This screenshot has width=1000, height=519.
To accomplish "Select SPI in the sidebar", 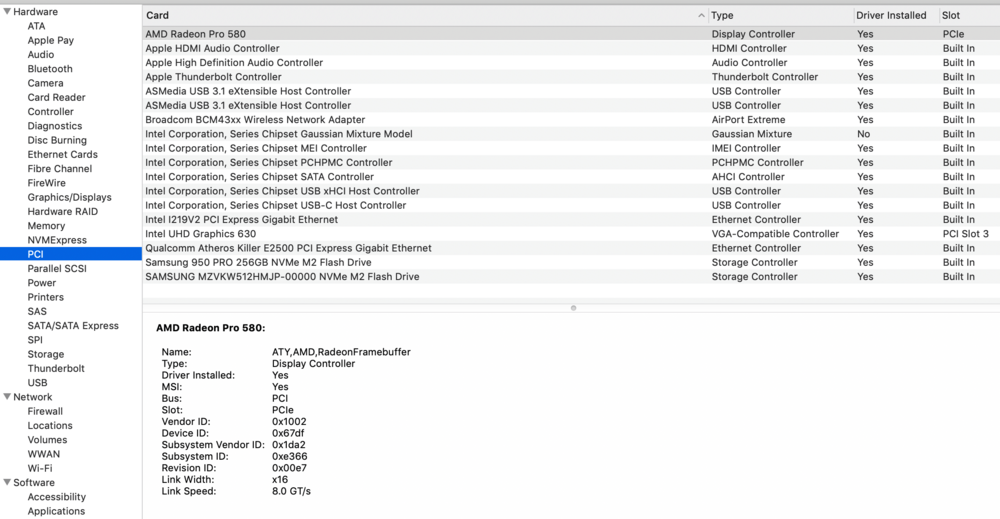I will [x=35, y=340].
